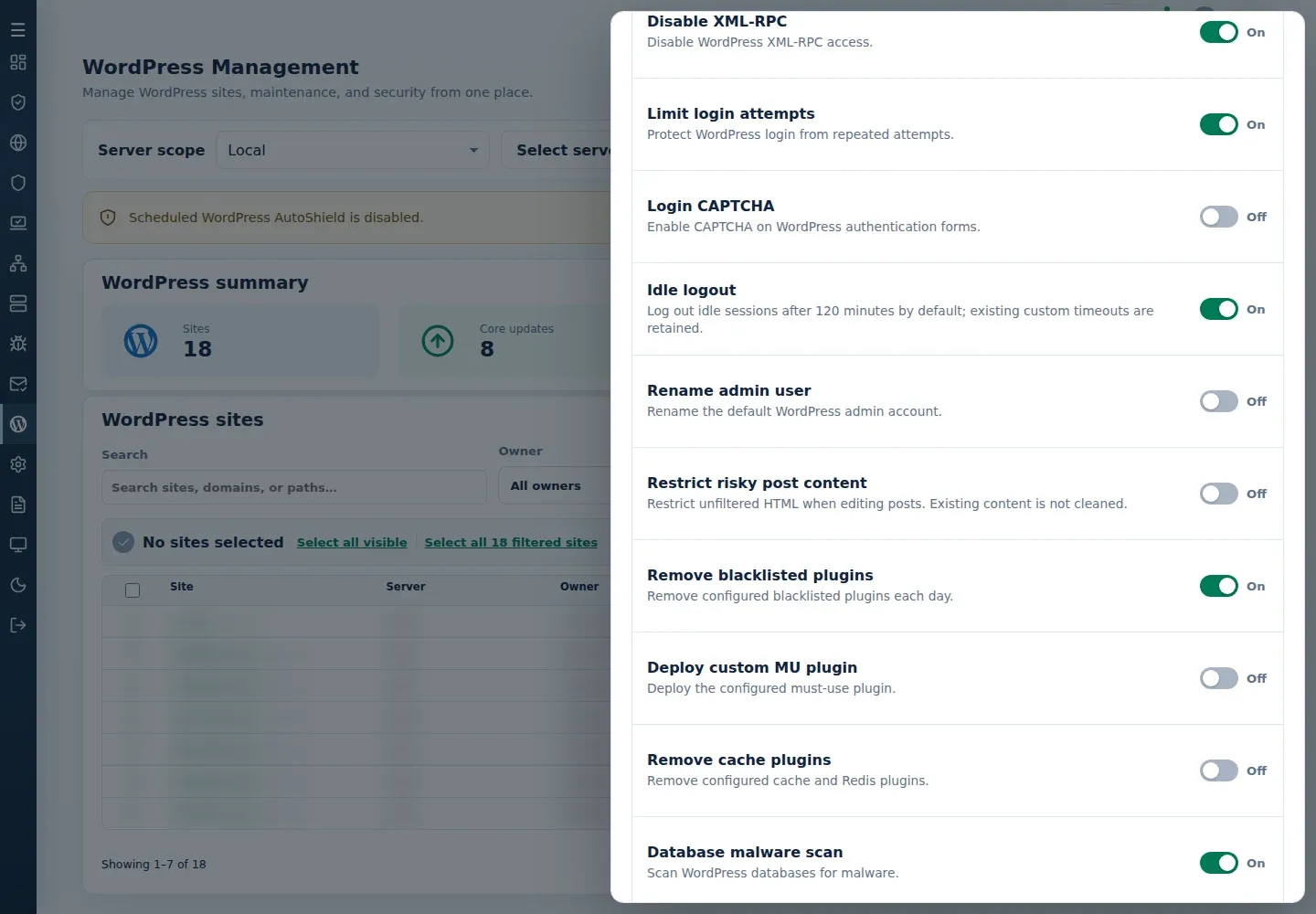Open the All owners filter dropdown

(555, 486)
